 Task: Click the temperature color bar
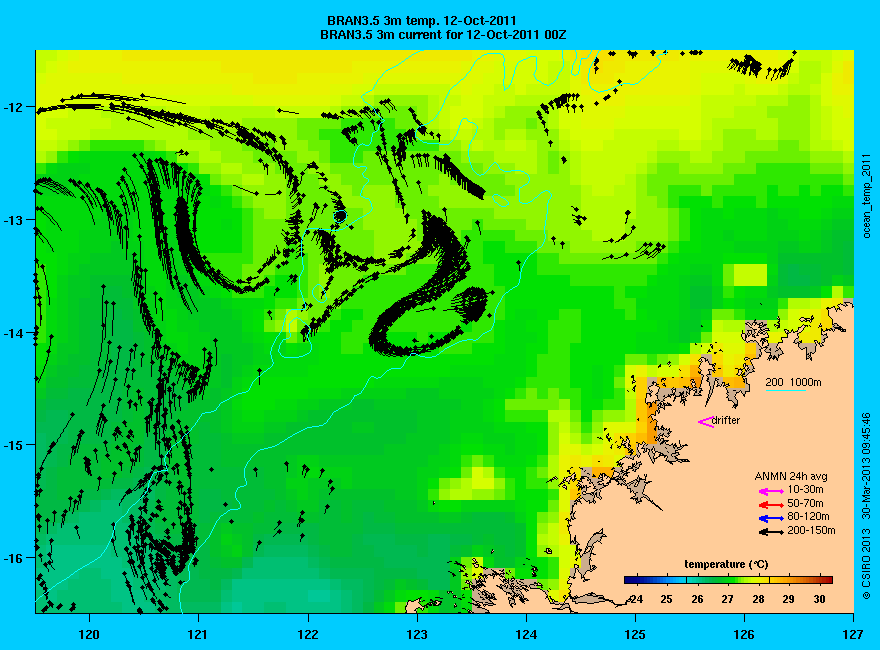[x=728, y=580]
